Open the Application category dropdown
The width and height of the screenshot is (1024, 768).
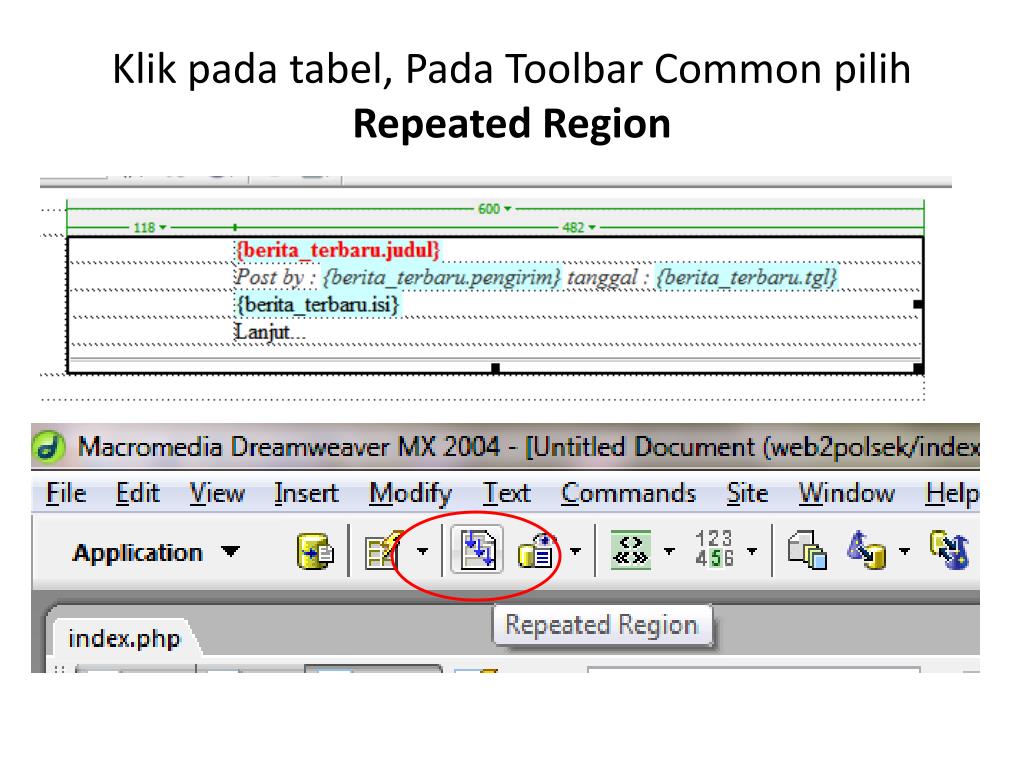[156, 552]
